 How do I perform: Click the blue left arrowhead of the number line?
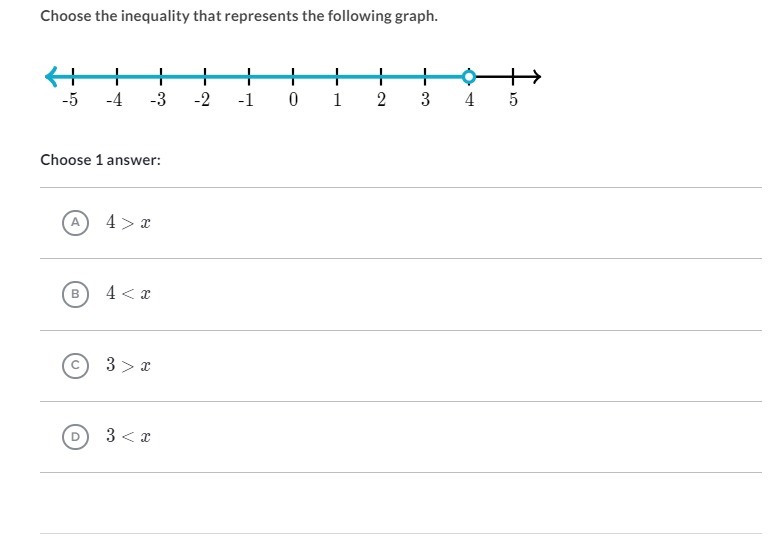click(x=52, y=76)
